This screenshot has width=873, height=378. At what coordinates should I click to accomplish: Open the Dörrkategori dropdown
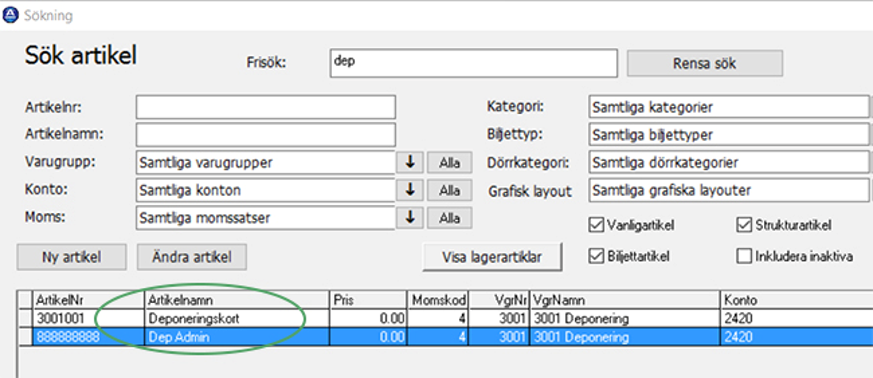729,162
